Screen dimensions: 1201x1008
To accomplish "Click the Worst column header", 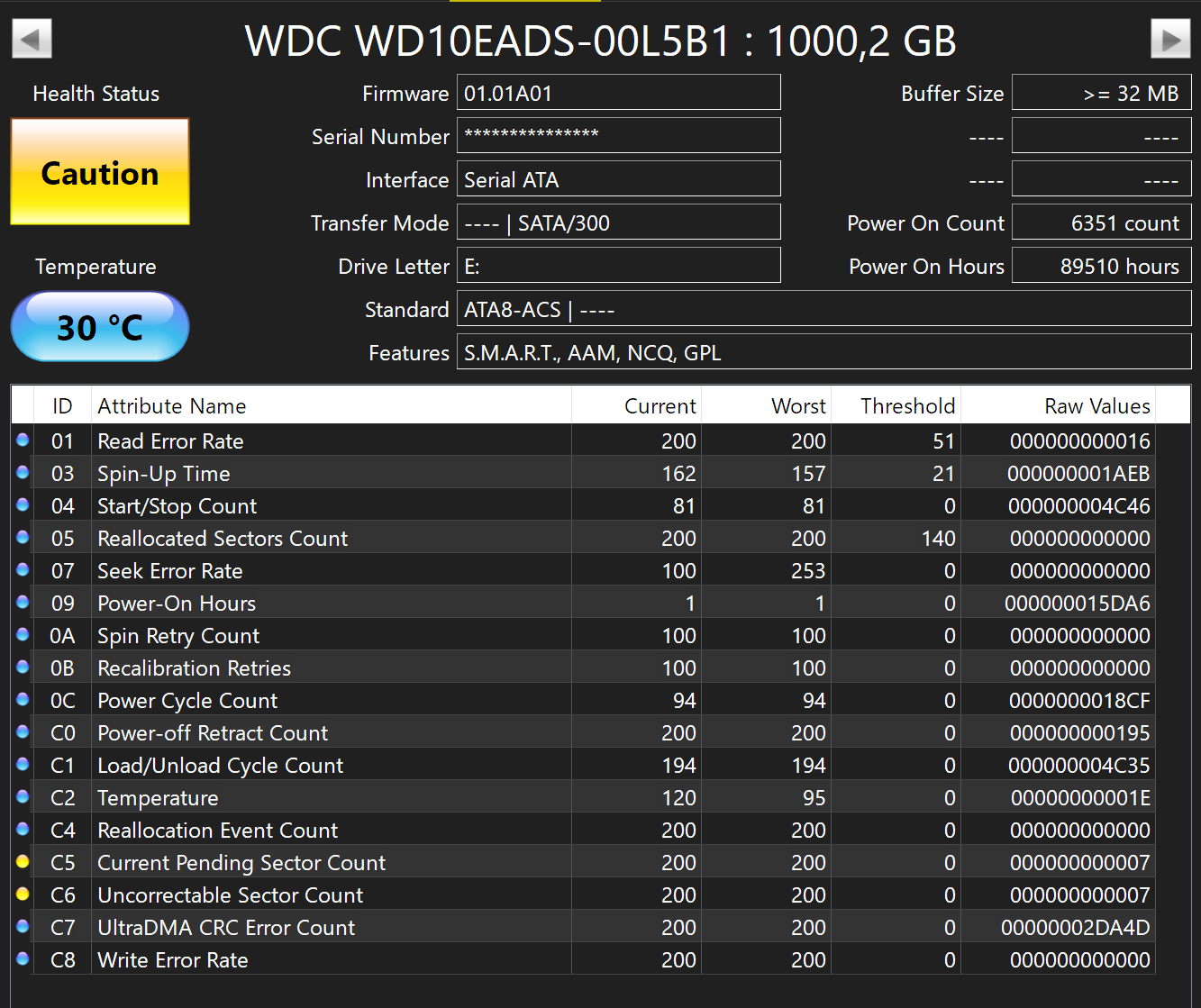I will pos(767,405).
